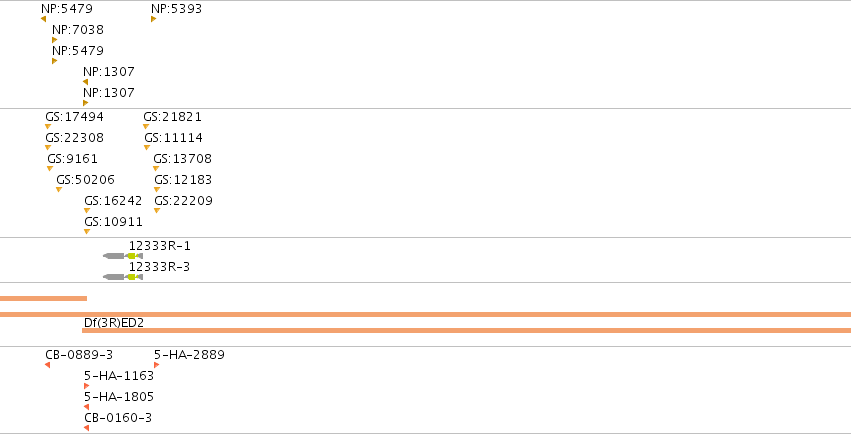Viewport: 851px width, 434px height.
Task: Select the CB-0160-3 red arrow marker
Action: (86, 428)
